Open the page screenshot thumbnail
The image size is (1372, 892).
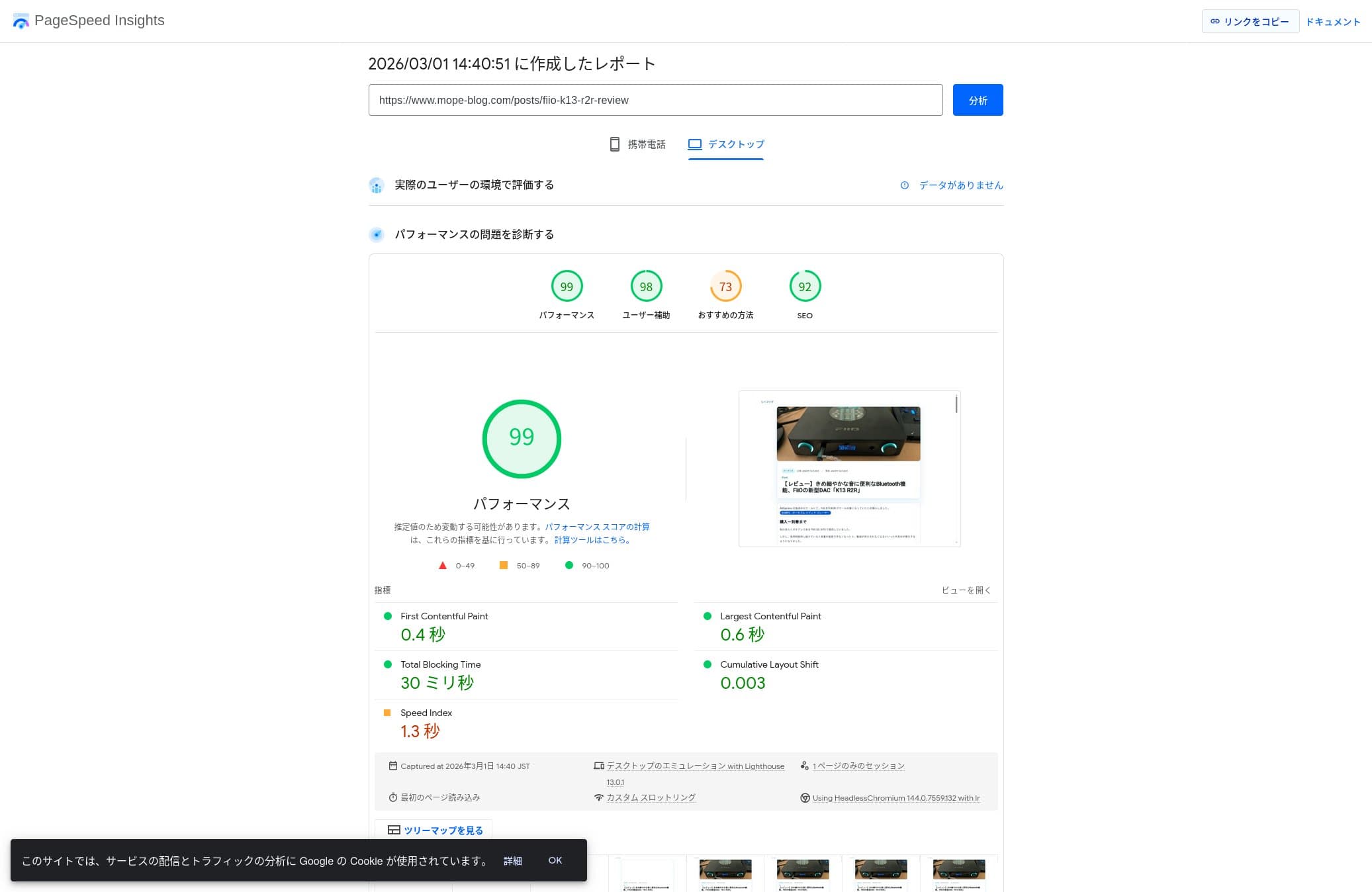point(849,468)
